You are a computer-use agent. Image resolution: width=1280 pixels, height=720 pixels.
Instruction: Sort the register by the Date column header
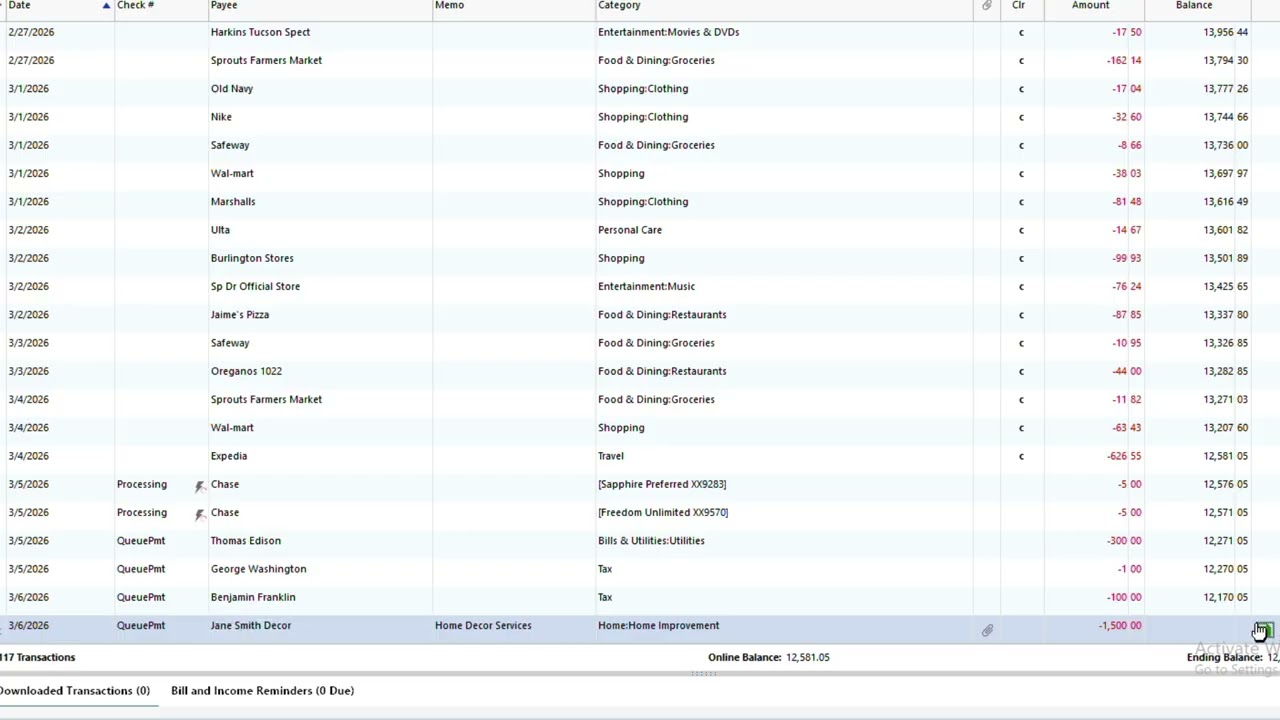(x=20, y=5)
